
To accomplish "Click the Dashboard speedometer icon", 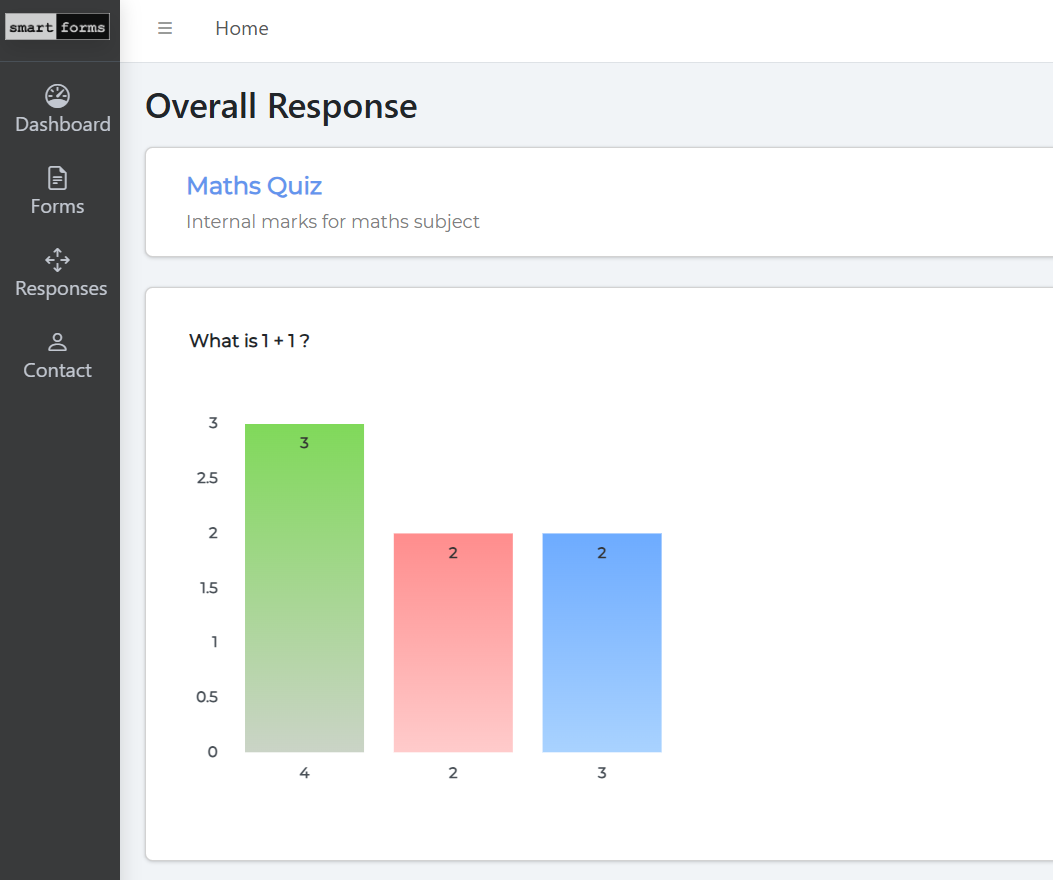I will pos(57,96).
